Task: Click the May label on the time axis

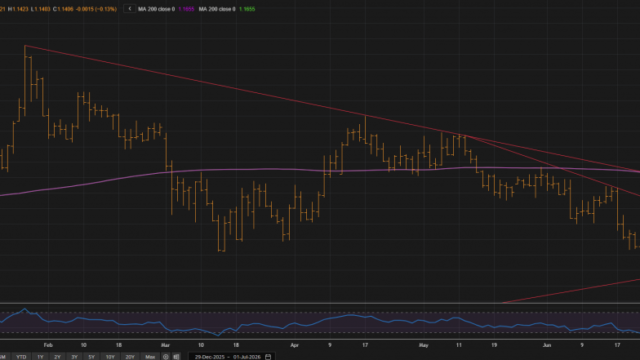Action: click(x=424, y=345)
